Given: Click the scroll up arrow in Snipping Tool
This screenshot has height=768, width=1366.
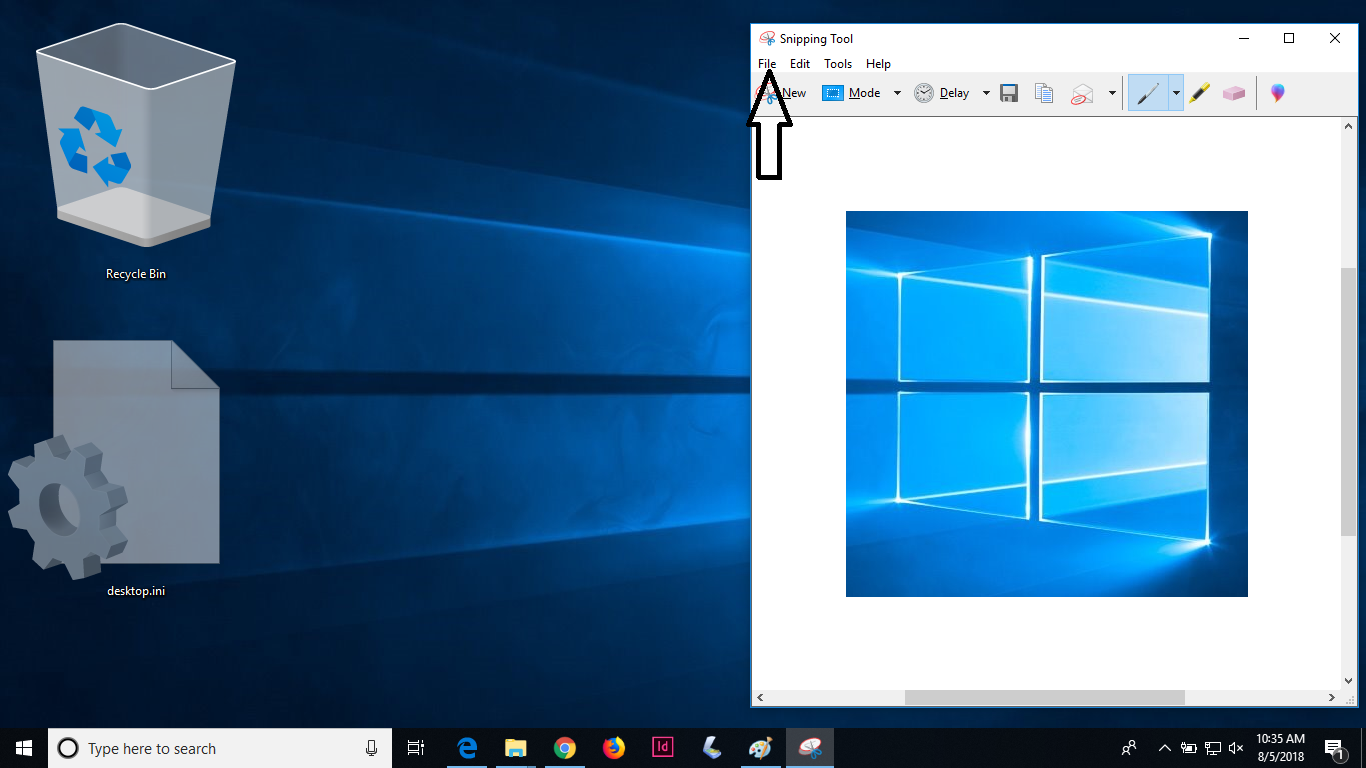Looking at the screenshot, I should pyautogui.click(x=1348, y=124).
